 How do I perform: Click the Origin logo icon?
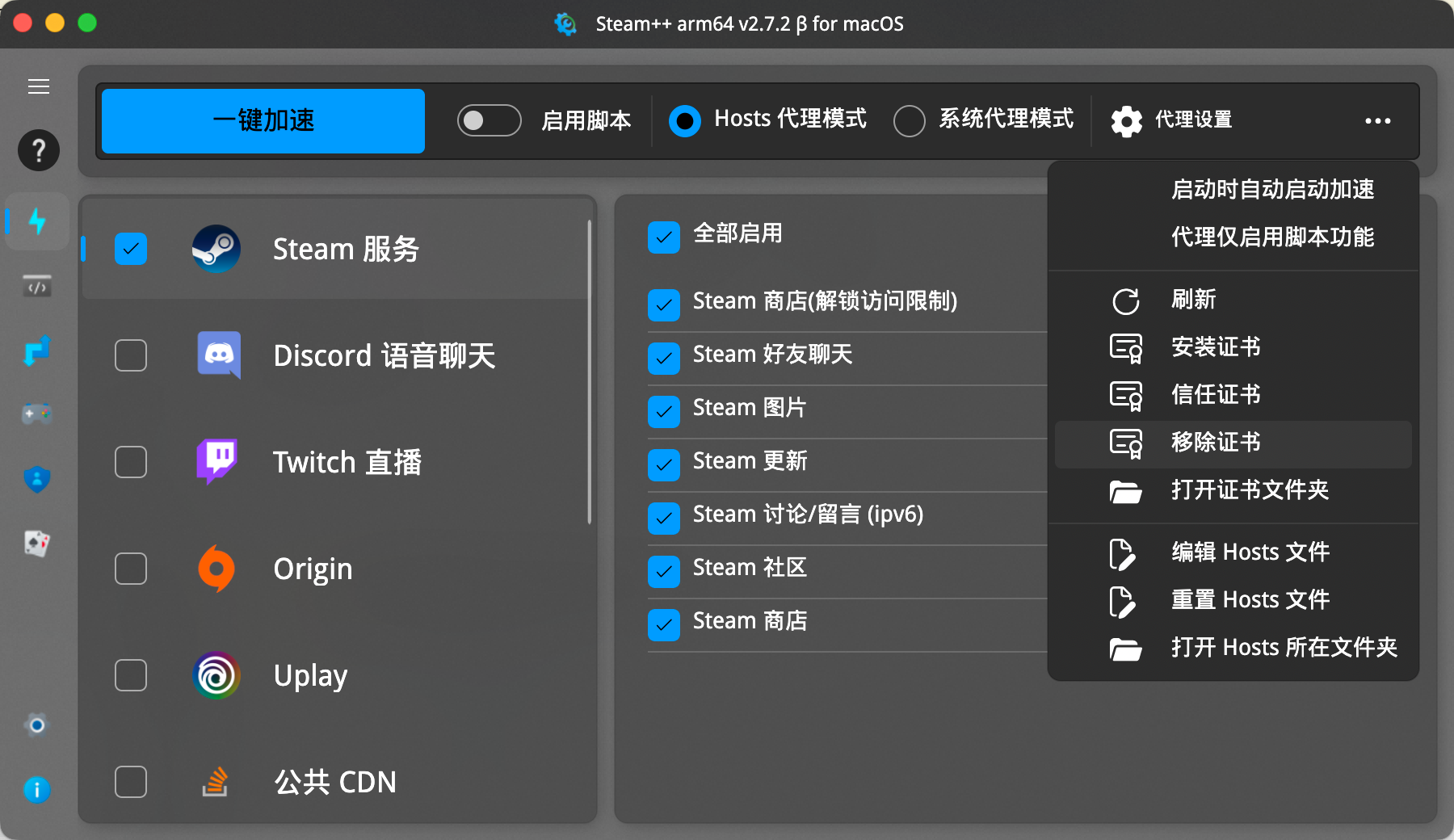tap(216, 568)
